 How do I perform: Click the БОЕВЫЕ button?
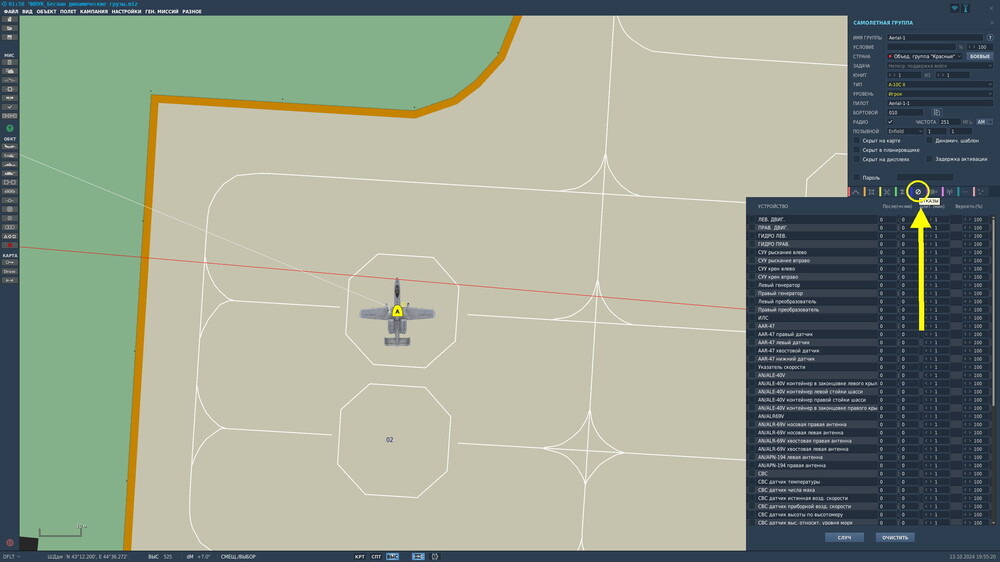click(x=980, y=56)
